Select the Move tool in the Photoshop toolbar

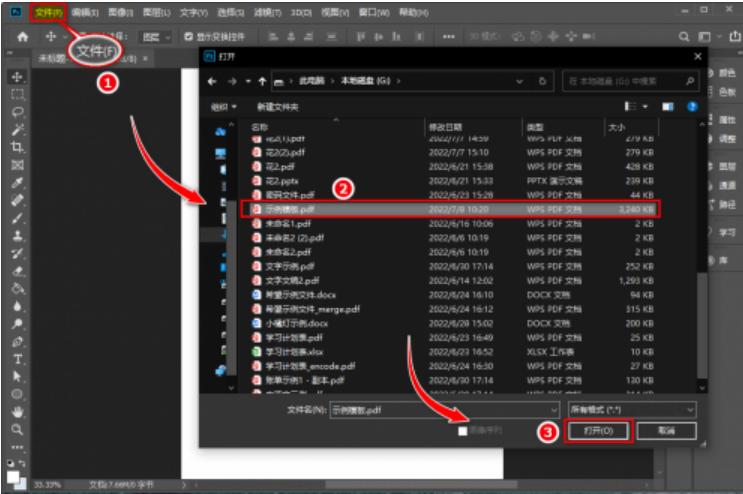[17, 77]
